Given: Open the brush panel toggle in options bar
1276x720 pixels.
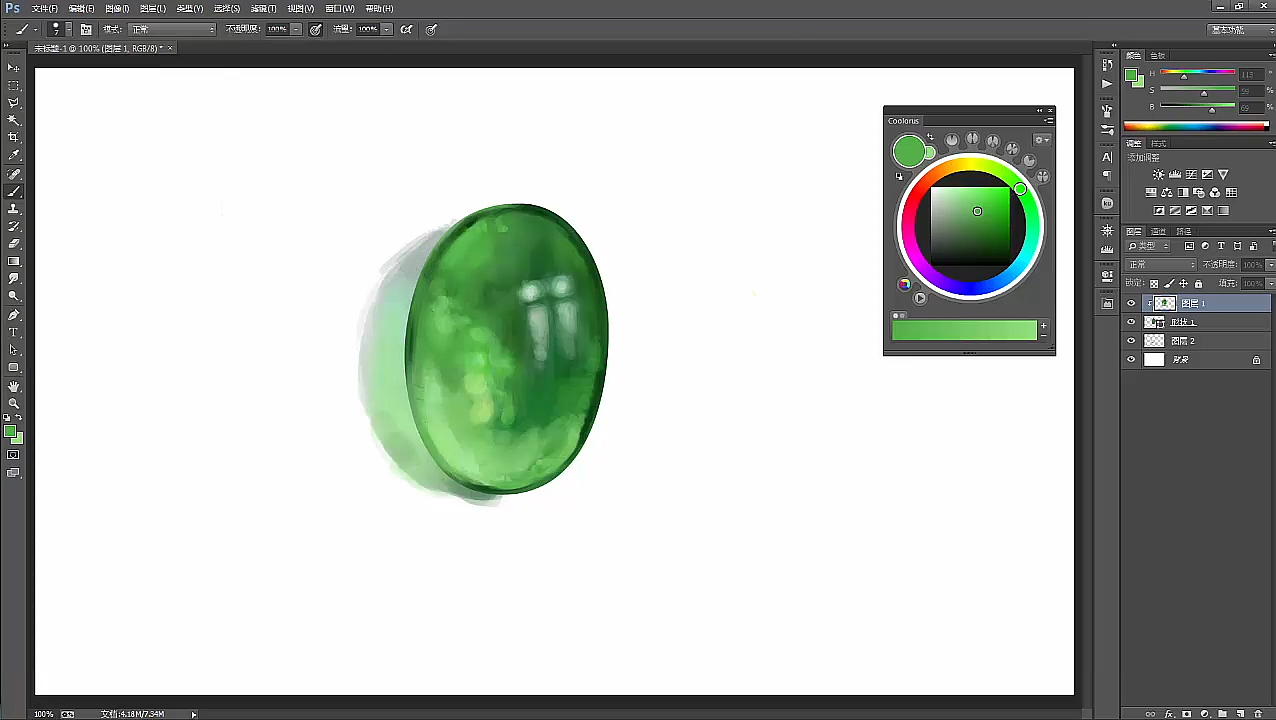Looking at the screenshot, I should 86,29.
